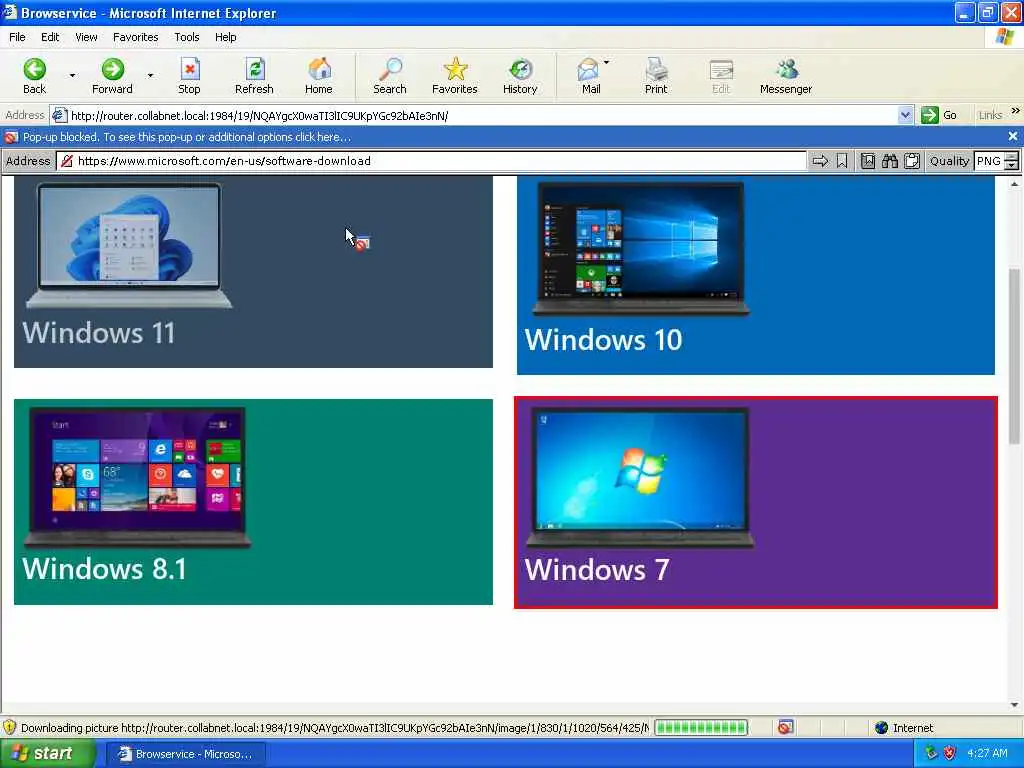Open the Forward history dropdown arrow
The width and height of the screenshot is (1024, 768).
(x=150, y=76)
